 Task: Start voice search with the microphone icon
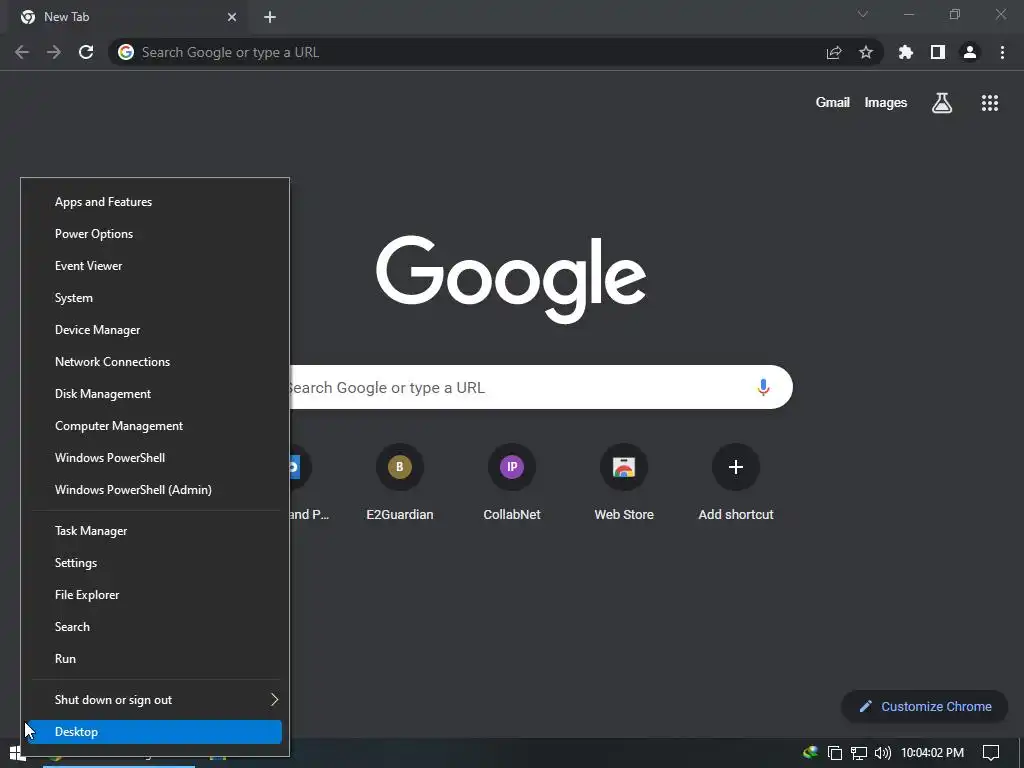click(763, 387)
